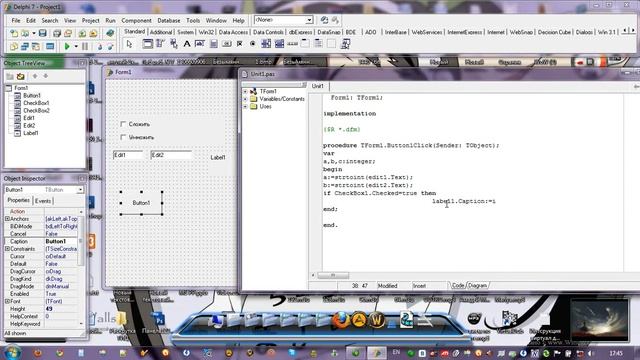Select the ActionList component palette icon
640x360 pixels.
pos(345,44)
